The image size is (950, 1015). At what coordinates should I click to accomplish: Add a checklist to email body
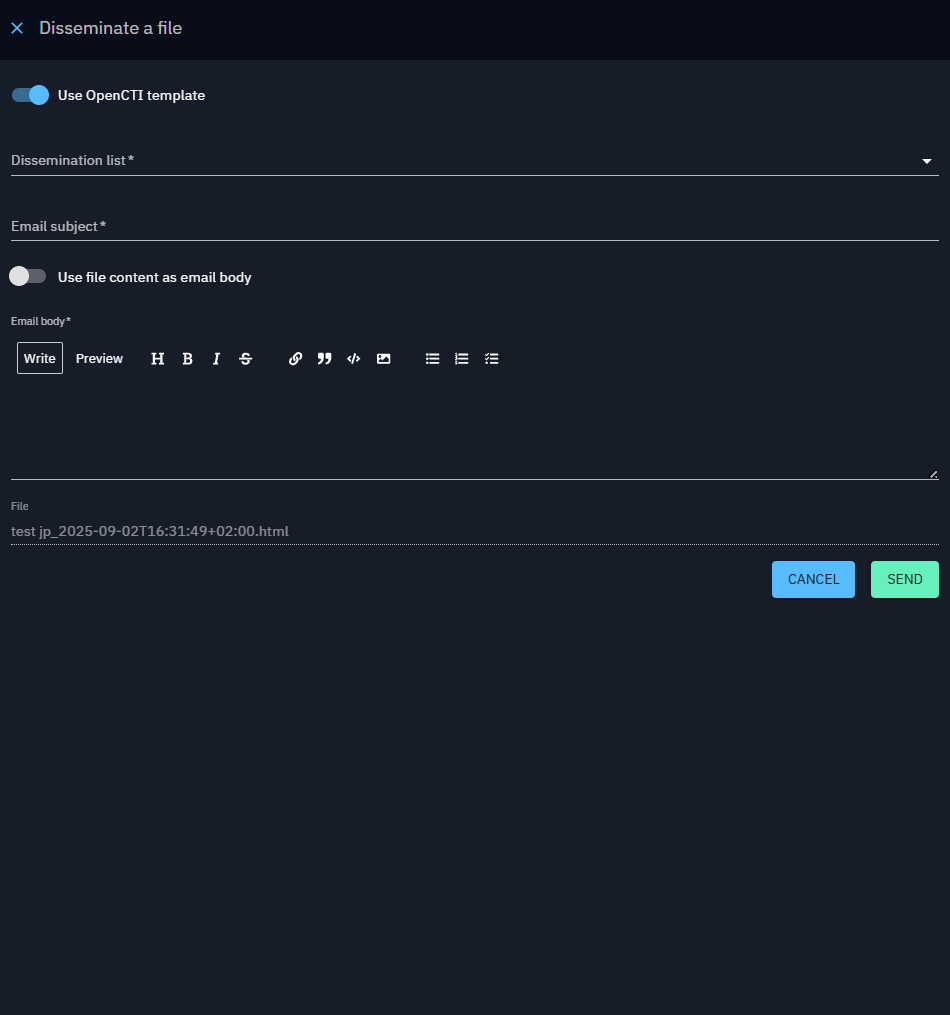click(491, 359)
